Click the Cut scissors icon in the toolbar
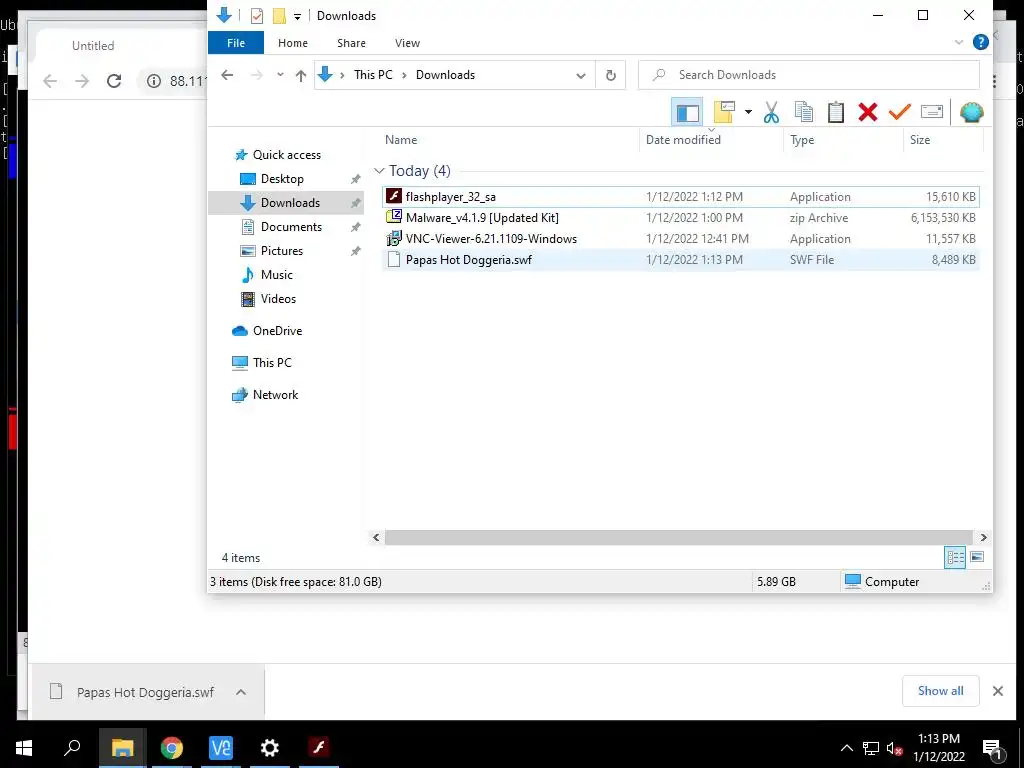This screenshot has width=1024, height=768. coord(771,112)
